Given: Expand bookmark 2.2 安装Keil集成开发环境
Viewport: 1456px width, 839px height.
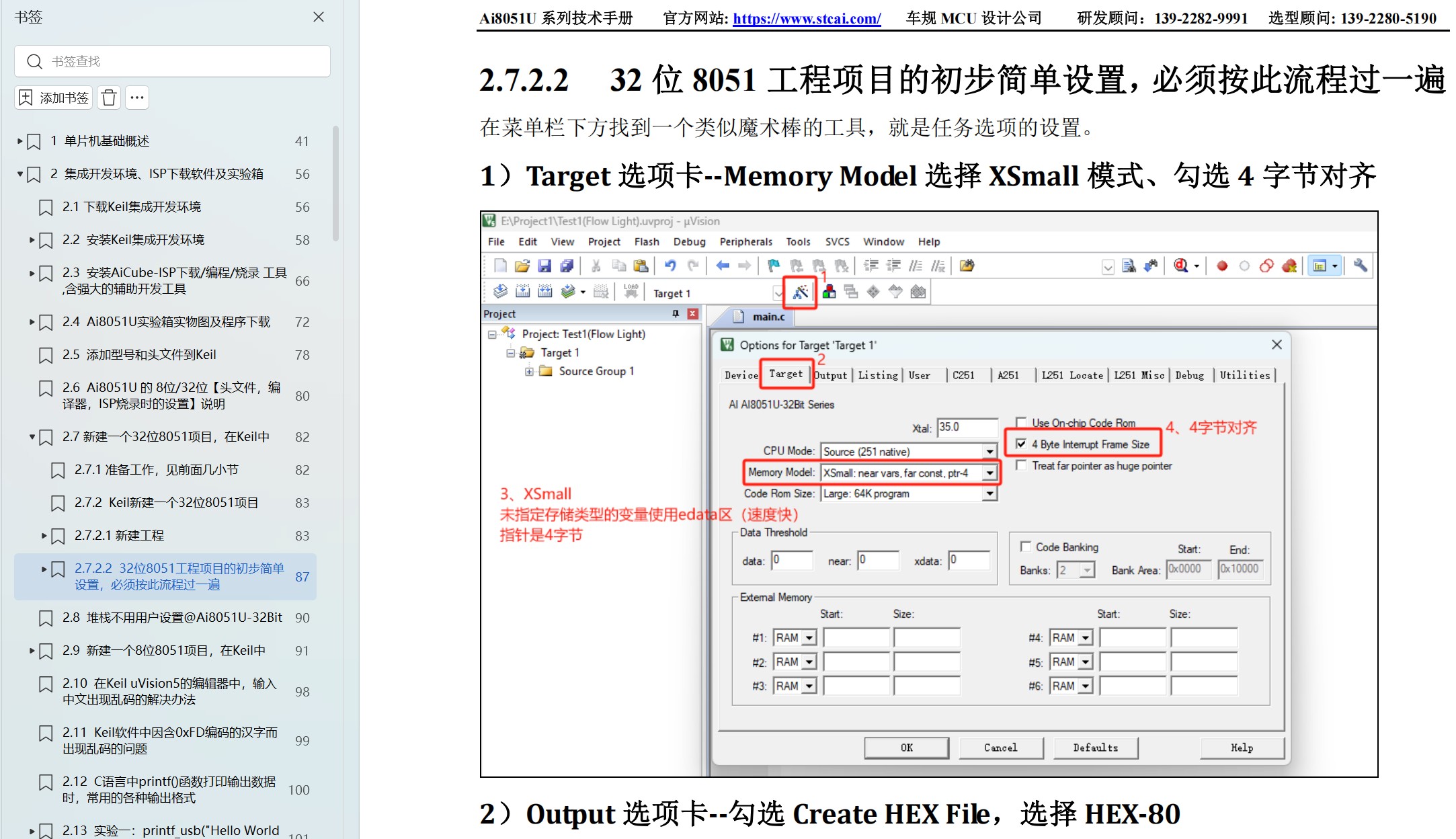Looking at the screenshot, I should pos(32,240).
